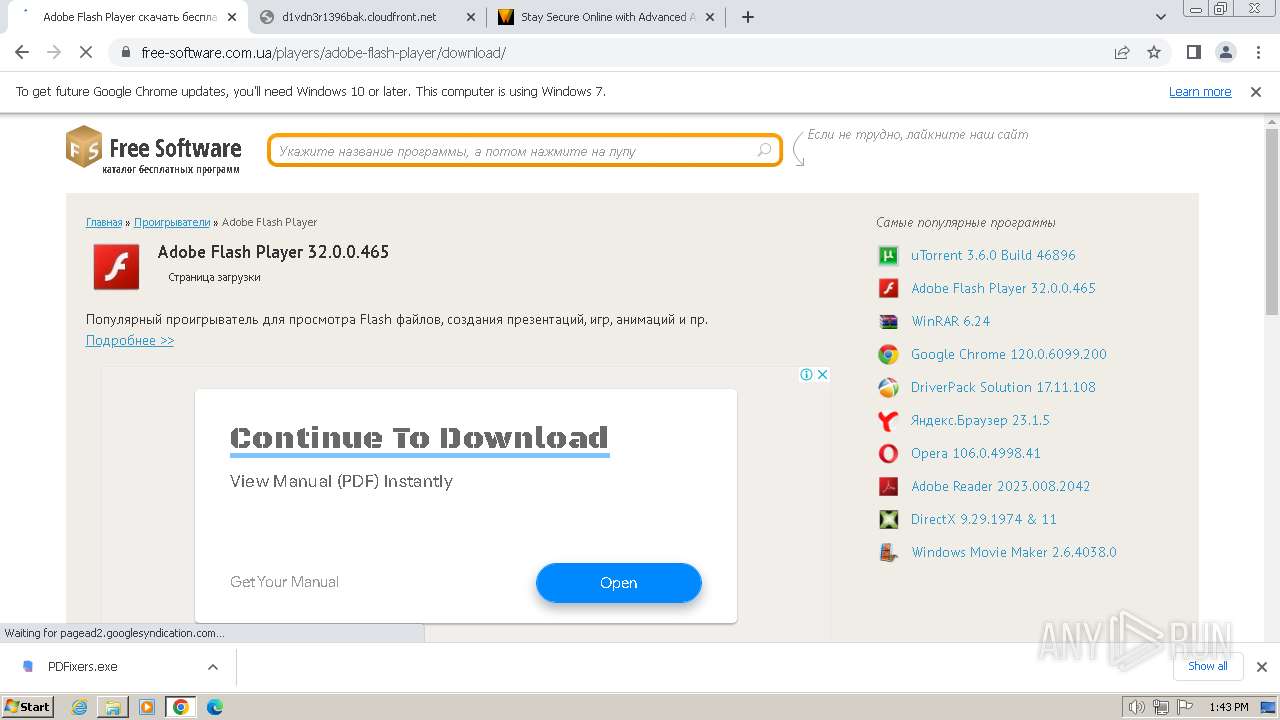Open DirectX 9.29.1974 & 11 link
The width and height of the screenshot is (1280, 720).
[x=984, y=519]
